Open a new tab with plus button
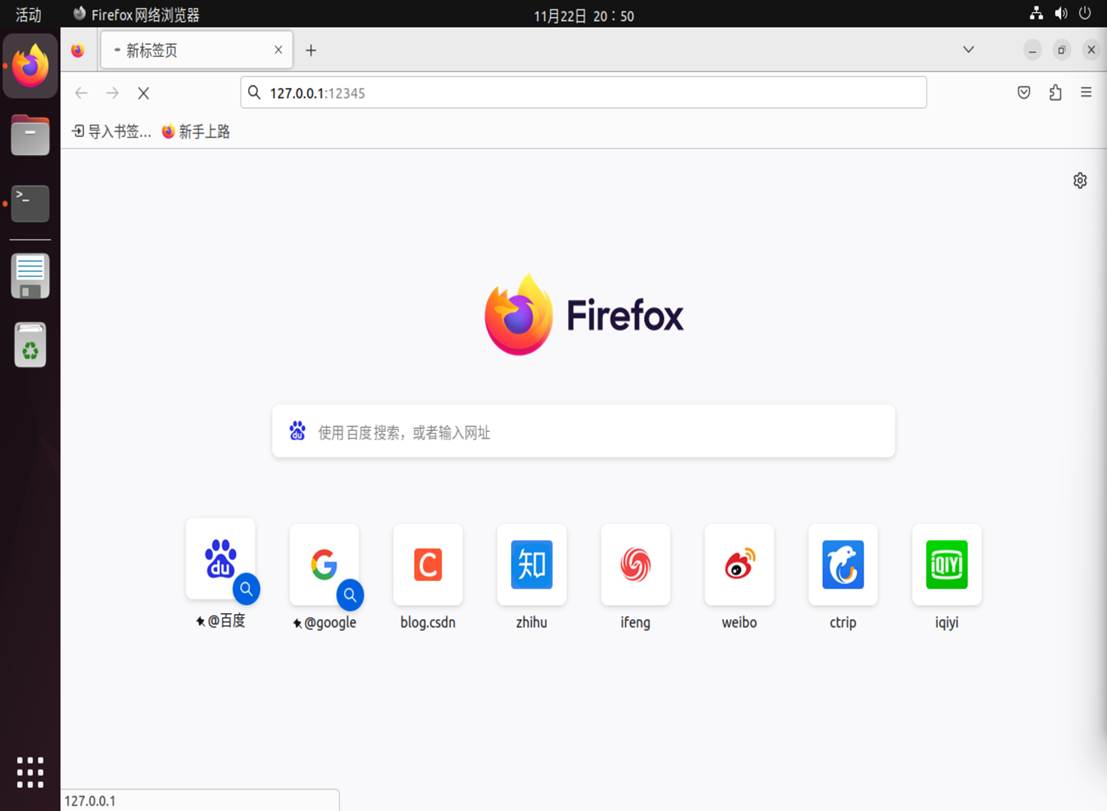This screenshot has height=811, width=1107. [x=311, y=50]
